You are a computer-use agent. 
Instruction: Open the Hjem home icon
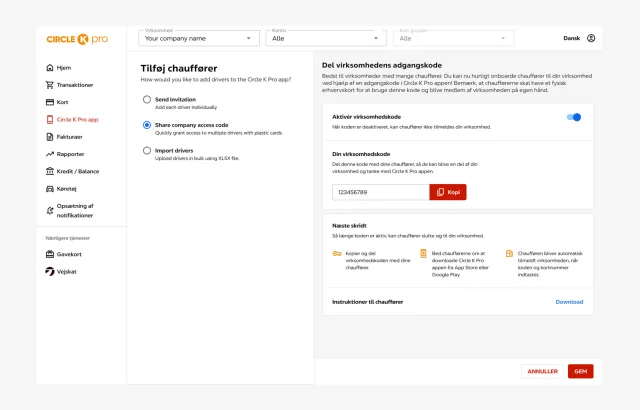pos(50,68)
